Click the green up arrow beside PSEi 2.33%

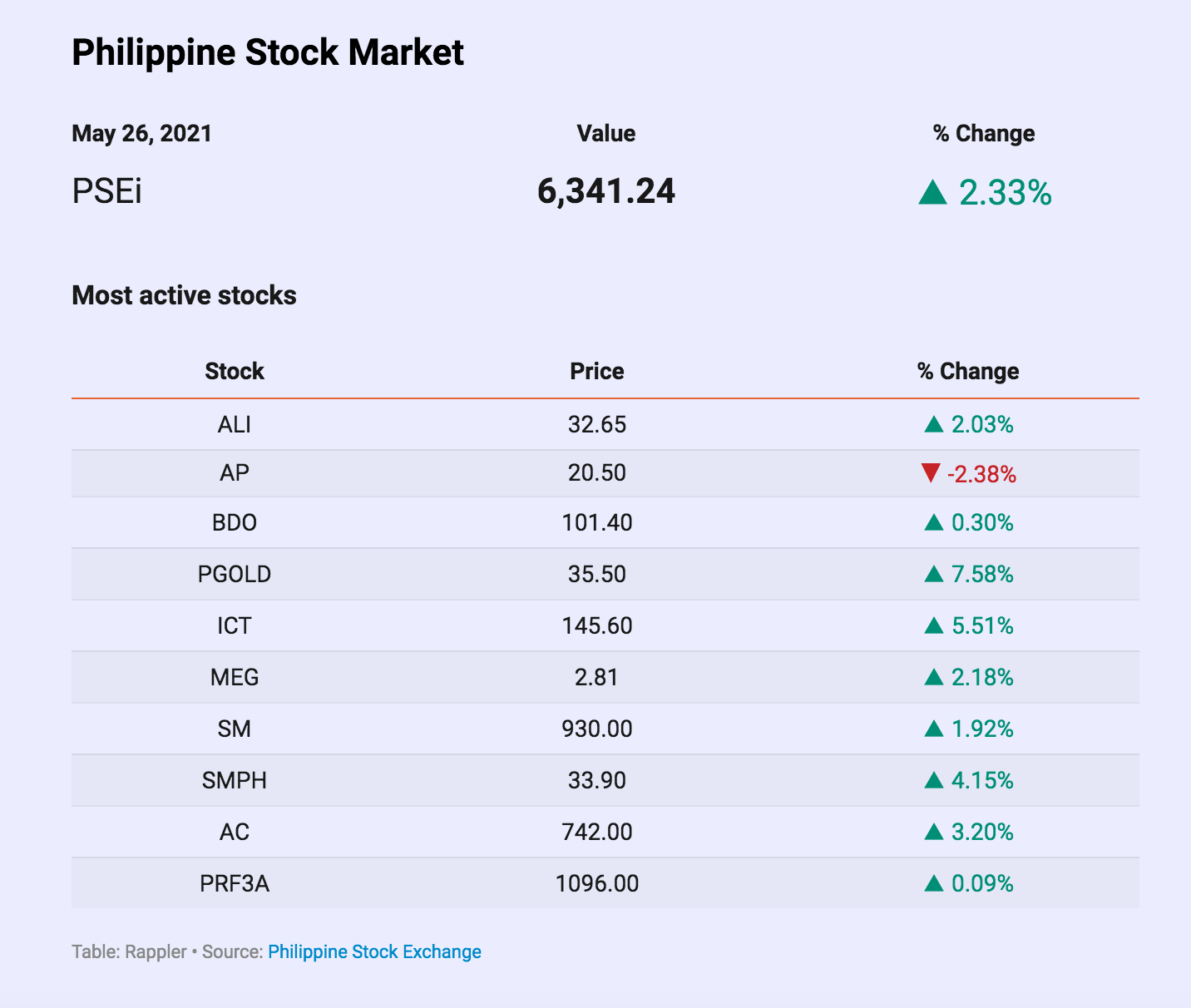932,193
